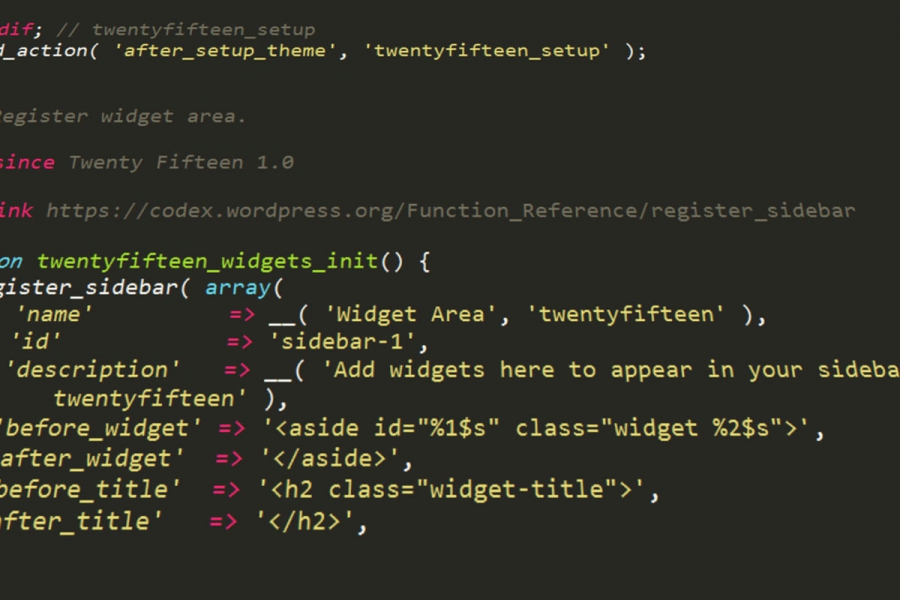Click the 'description' array key
The image size is (900, 600).
pos(92,370)
